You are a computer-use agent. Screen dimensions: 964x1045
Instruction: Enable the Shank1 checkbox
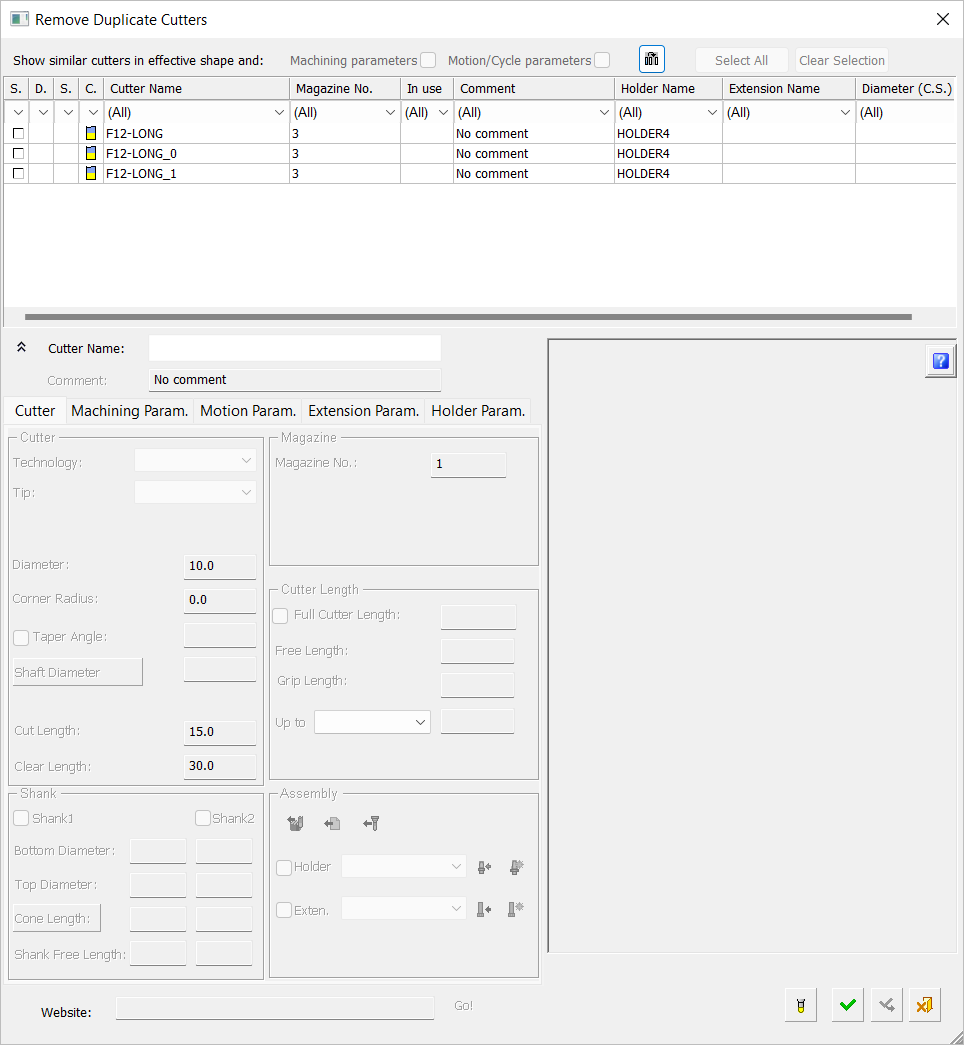(21, 818)
